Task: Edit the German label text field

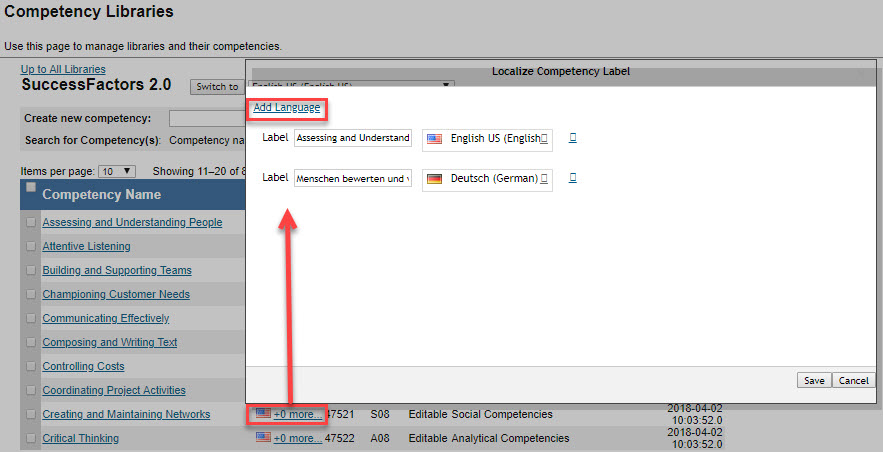Action: click(353, 178)
